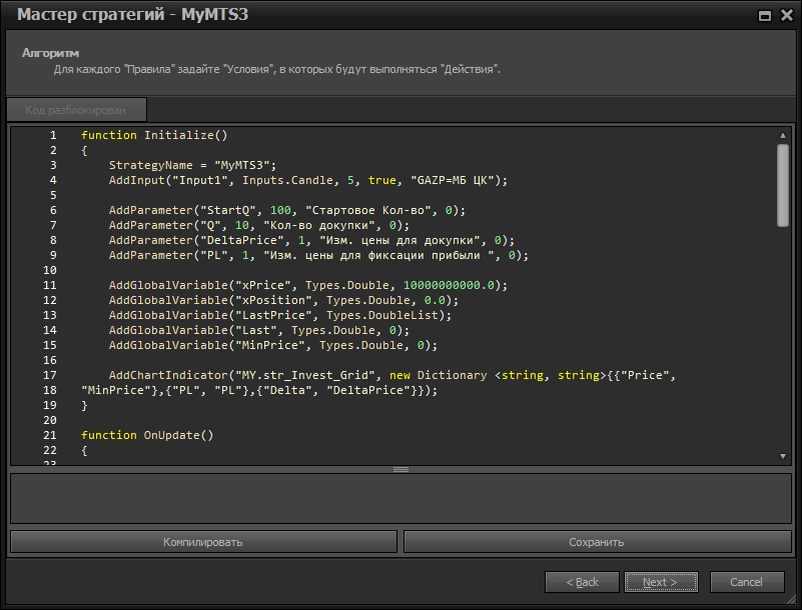Click the 'true' keyword on line 4
The image size is (802, 610).
tap(382, 180)
